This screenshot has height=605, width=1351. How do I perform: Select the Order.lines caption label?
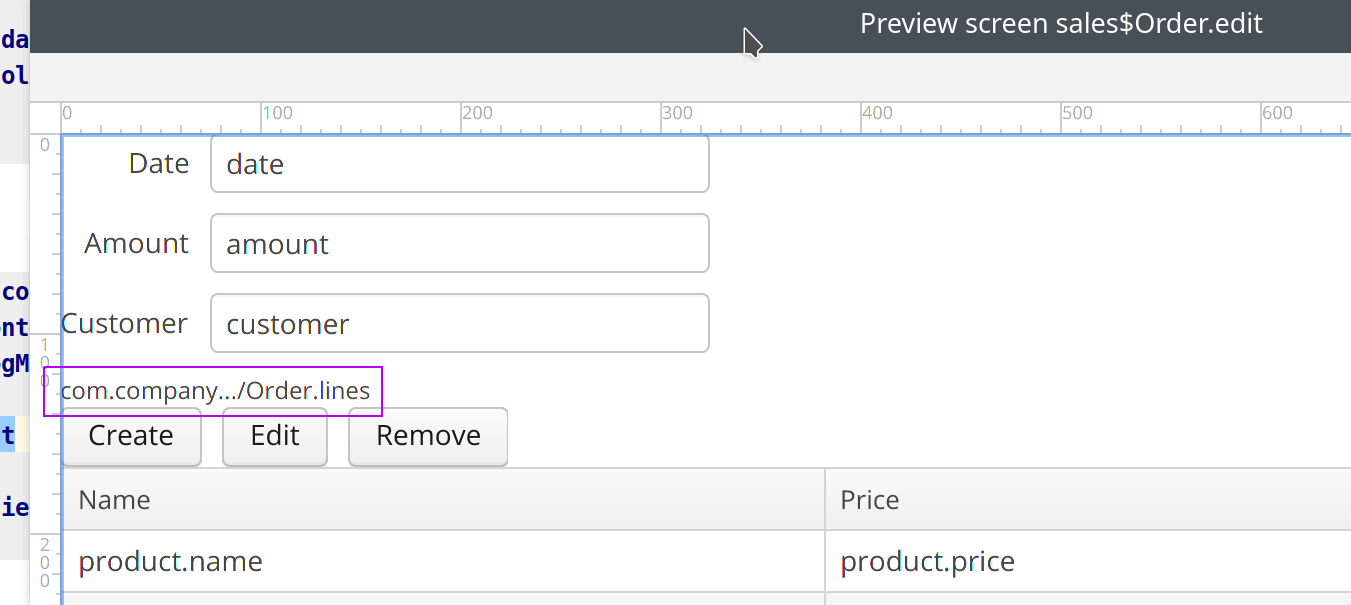(215, 391)
